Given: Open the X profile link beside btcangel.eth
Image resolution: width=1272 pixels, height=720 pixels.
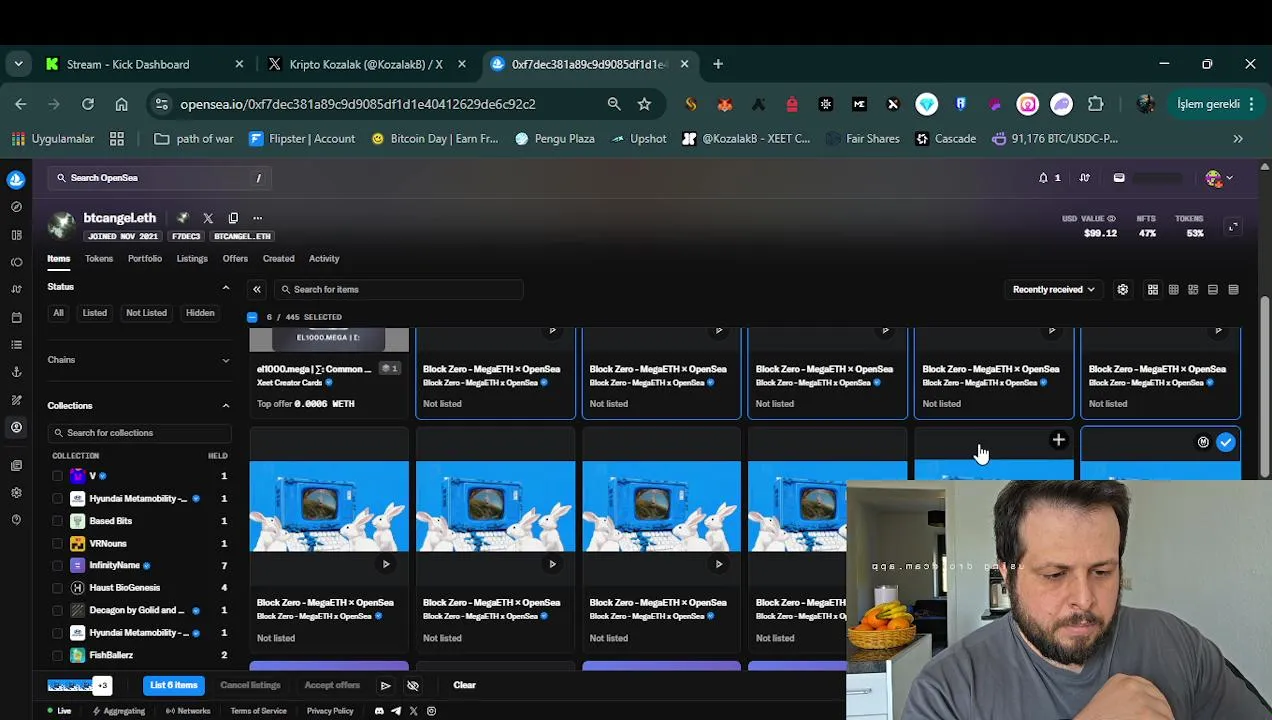Looking at the screenshot, I should tap(208, 218).
